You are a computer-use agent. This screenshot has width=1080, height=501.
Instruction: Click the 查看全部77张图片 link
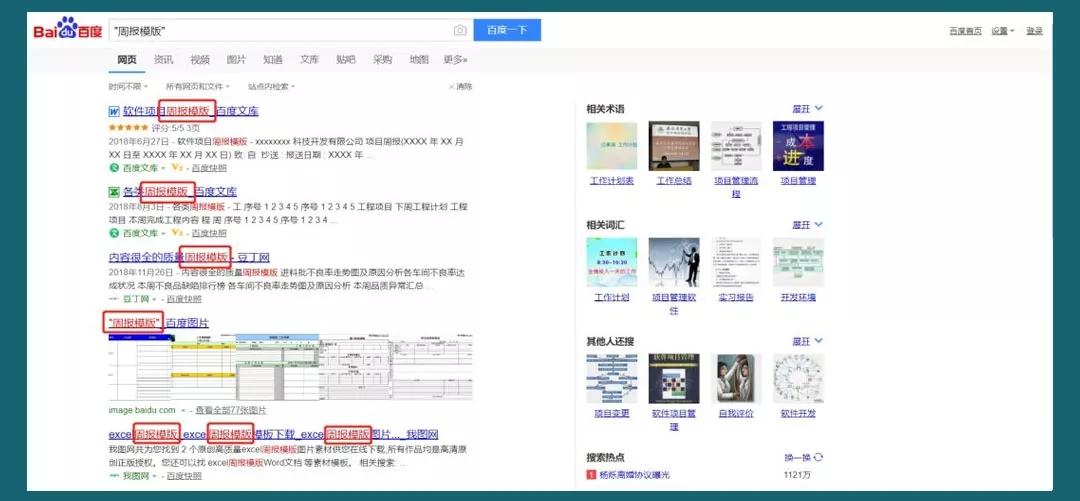[x=231, y=411]
